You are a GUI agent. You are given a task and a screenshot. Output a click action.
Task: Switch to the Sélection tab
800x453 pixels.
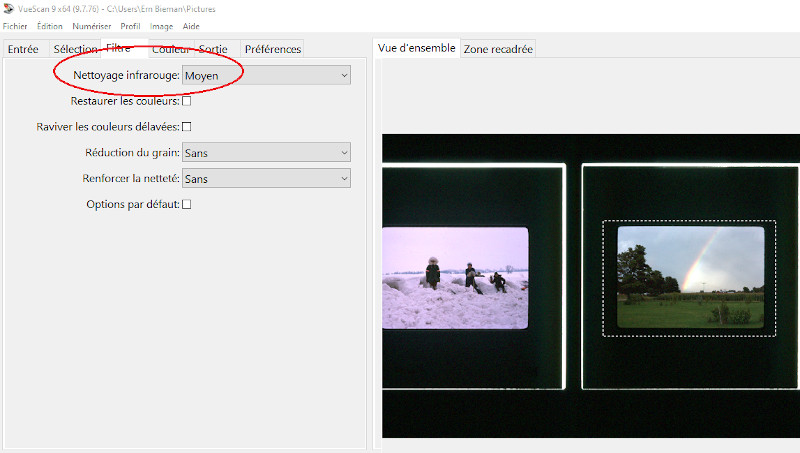click(x=75, y=49)
